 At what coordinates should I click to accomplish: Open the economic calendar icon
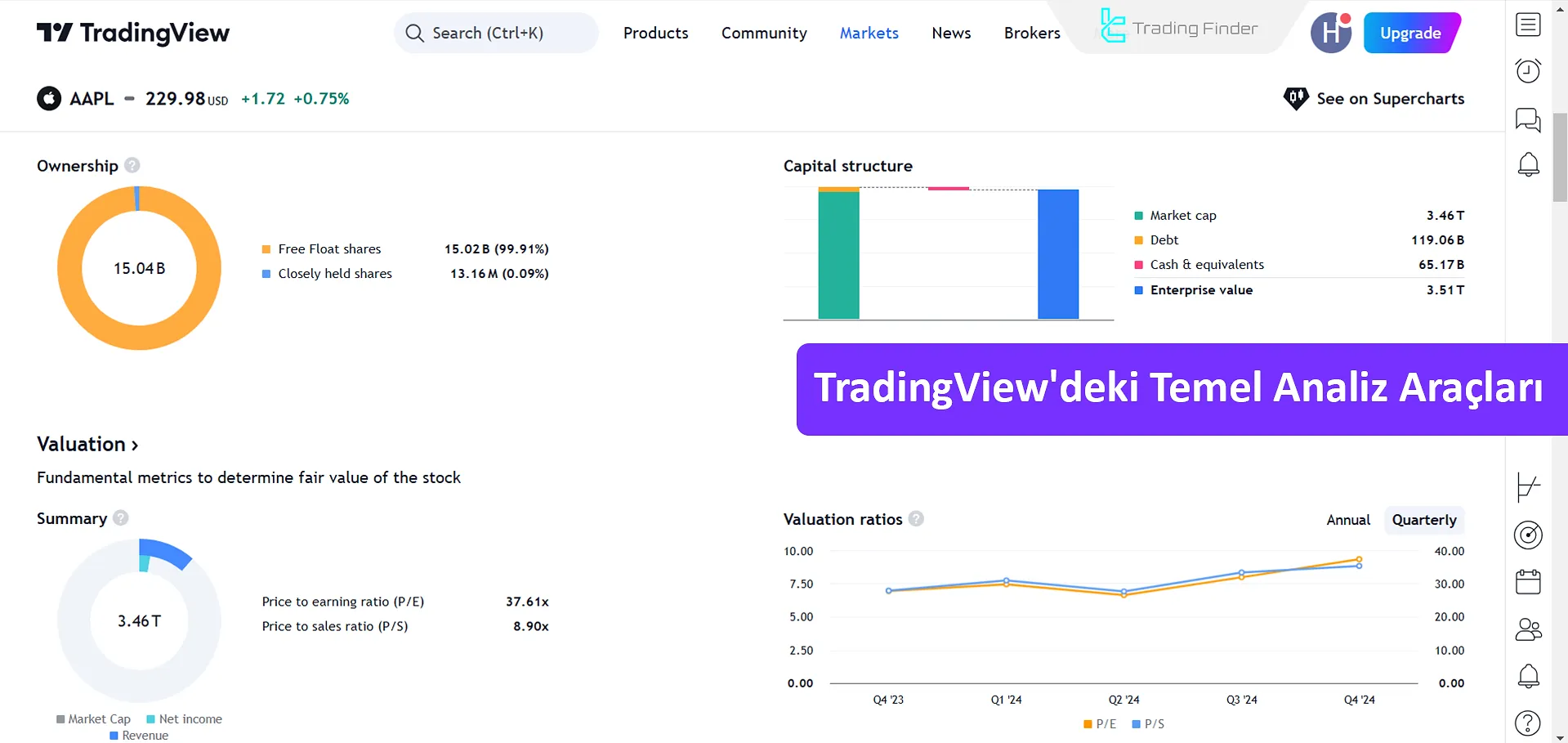tap(1527, 582)
